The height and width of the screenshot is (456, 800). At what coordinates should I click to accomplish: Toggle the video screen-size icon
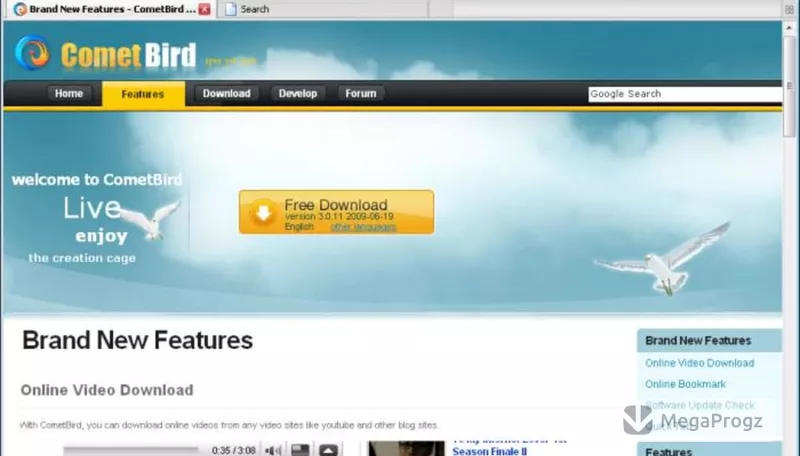click(300, 450)
